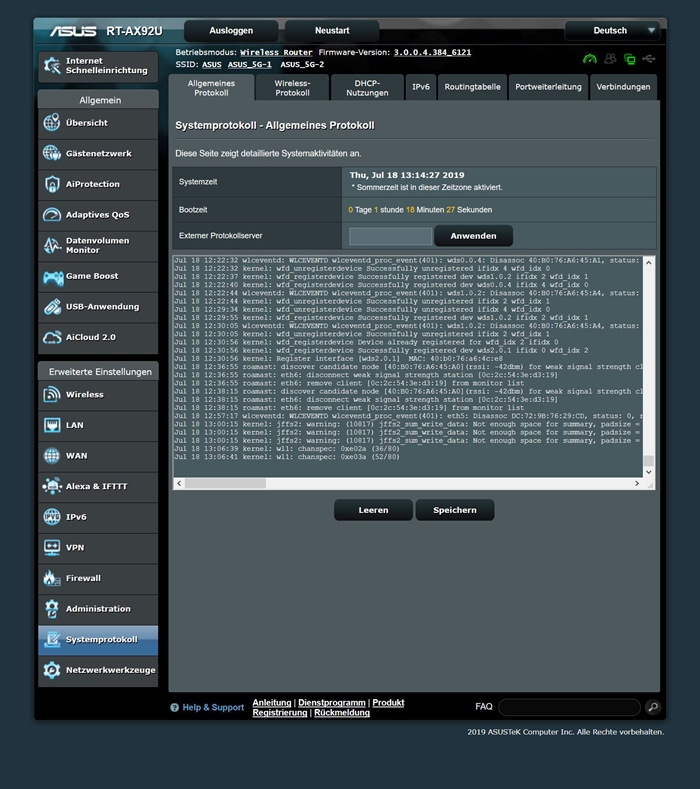Click the log scroll-up arrow

pos(649,263)
